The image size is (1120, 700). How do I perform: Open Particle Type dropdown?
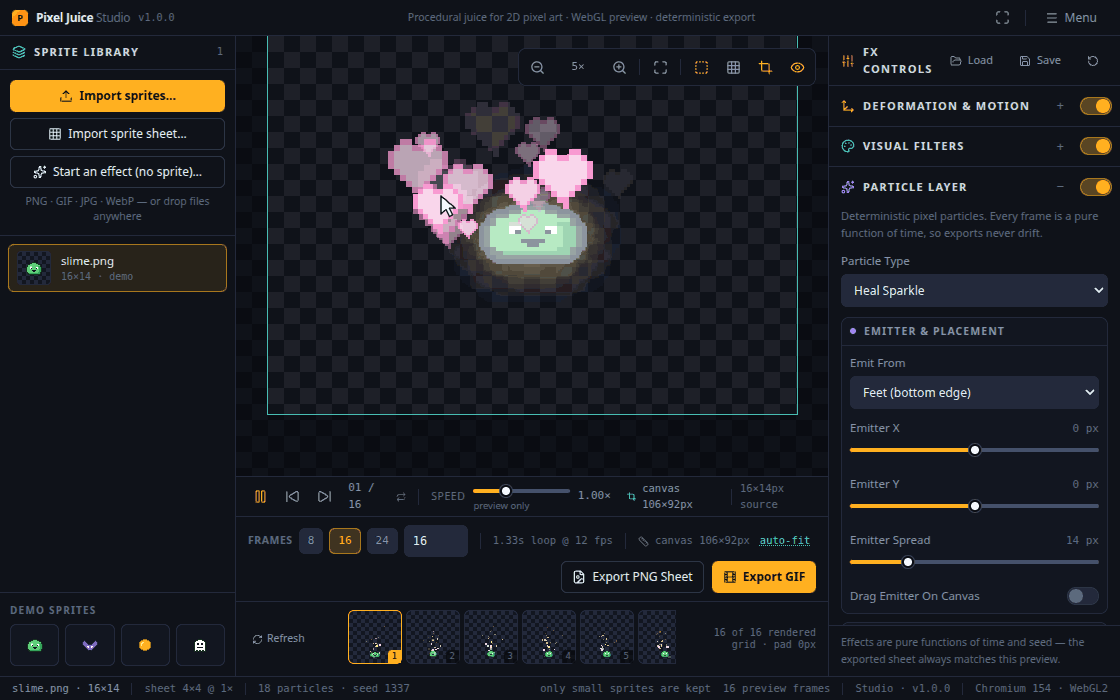(x=974, y=291)
